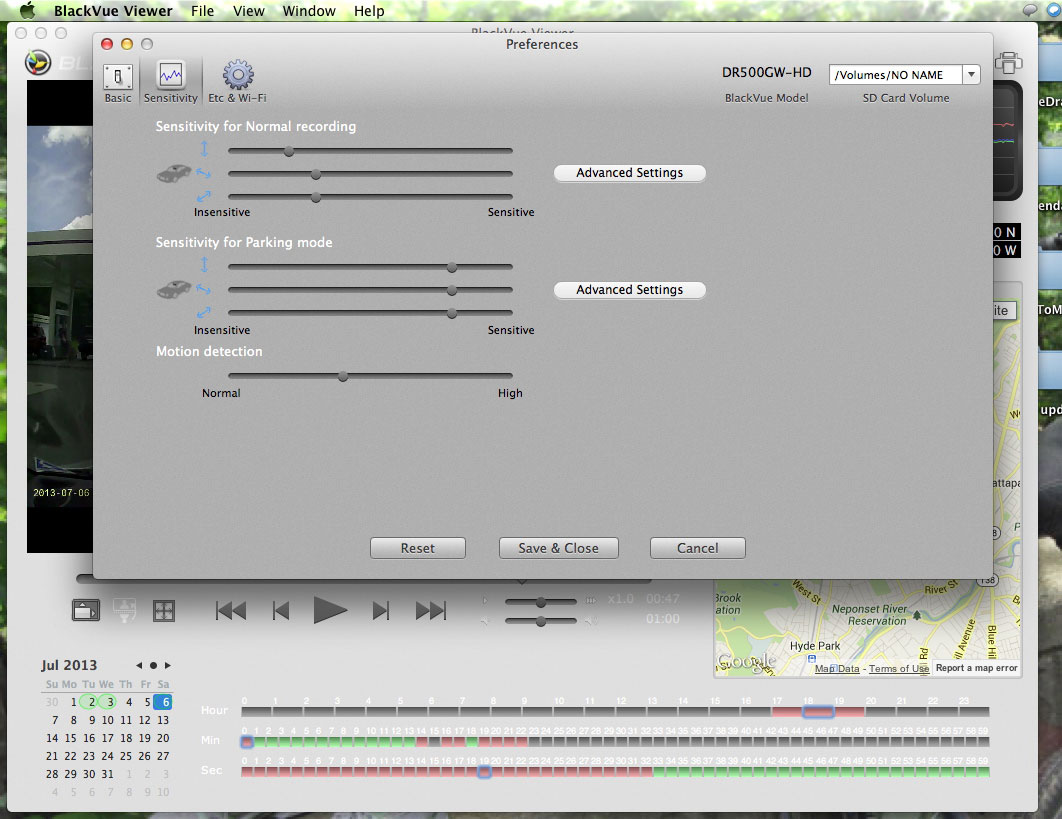The height and width of the screenshot is (819, 1062).
Task: Expand the SD Card Volume dropdown
Action: [x=971, y=75]
